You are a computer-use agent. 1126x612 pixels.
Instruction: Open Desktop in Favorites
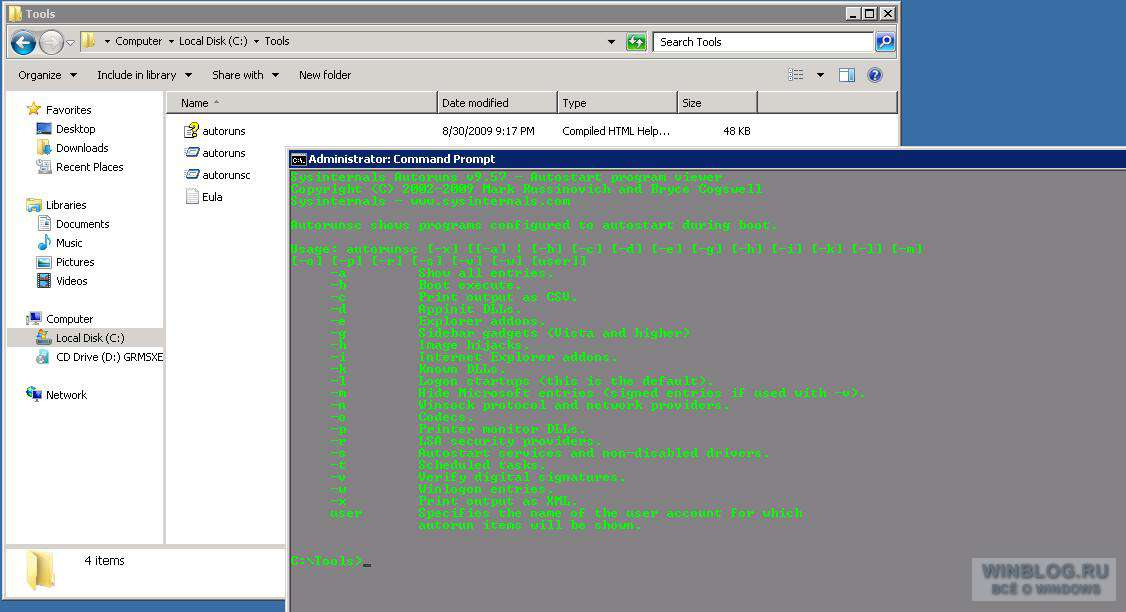pos(75,129)
